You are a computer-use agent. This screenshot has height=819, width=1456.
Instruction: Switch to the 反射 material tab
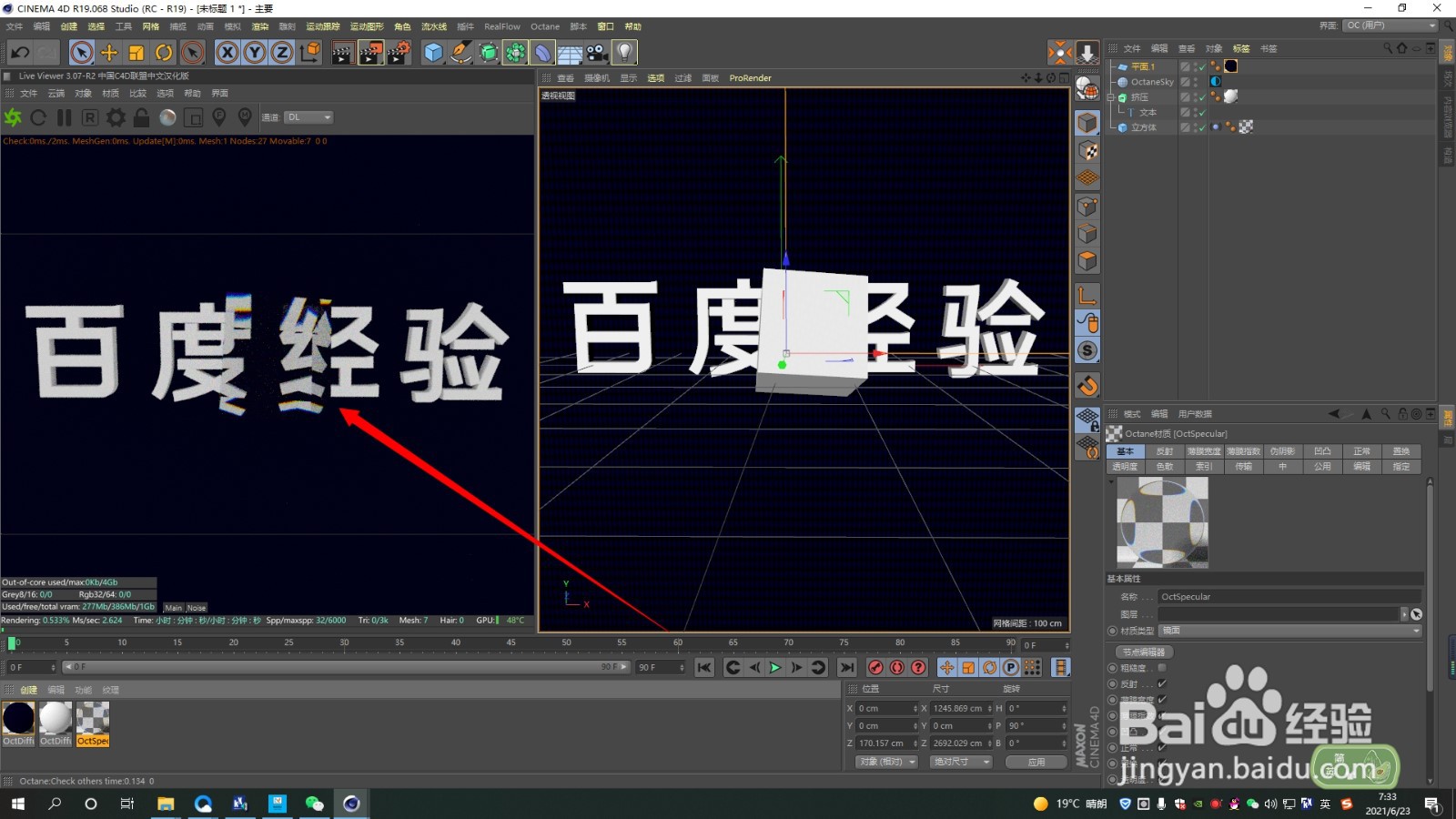coord(1165,451)
